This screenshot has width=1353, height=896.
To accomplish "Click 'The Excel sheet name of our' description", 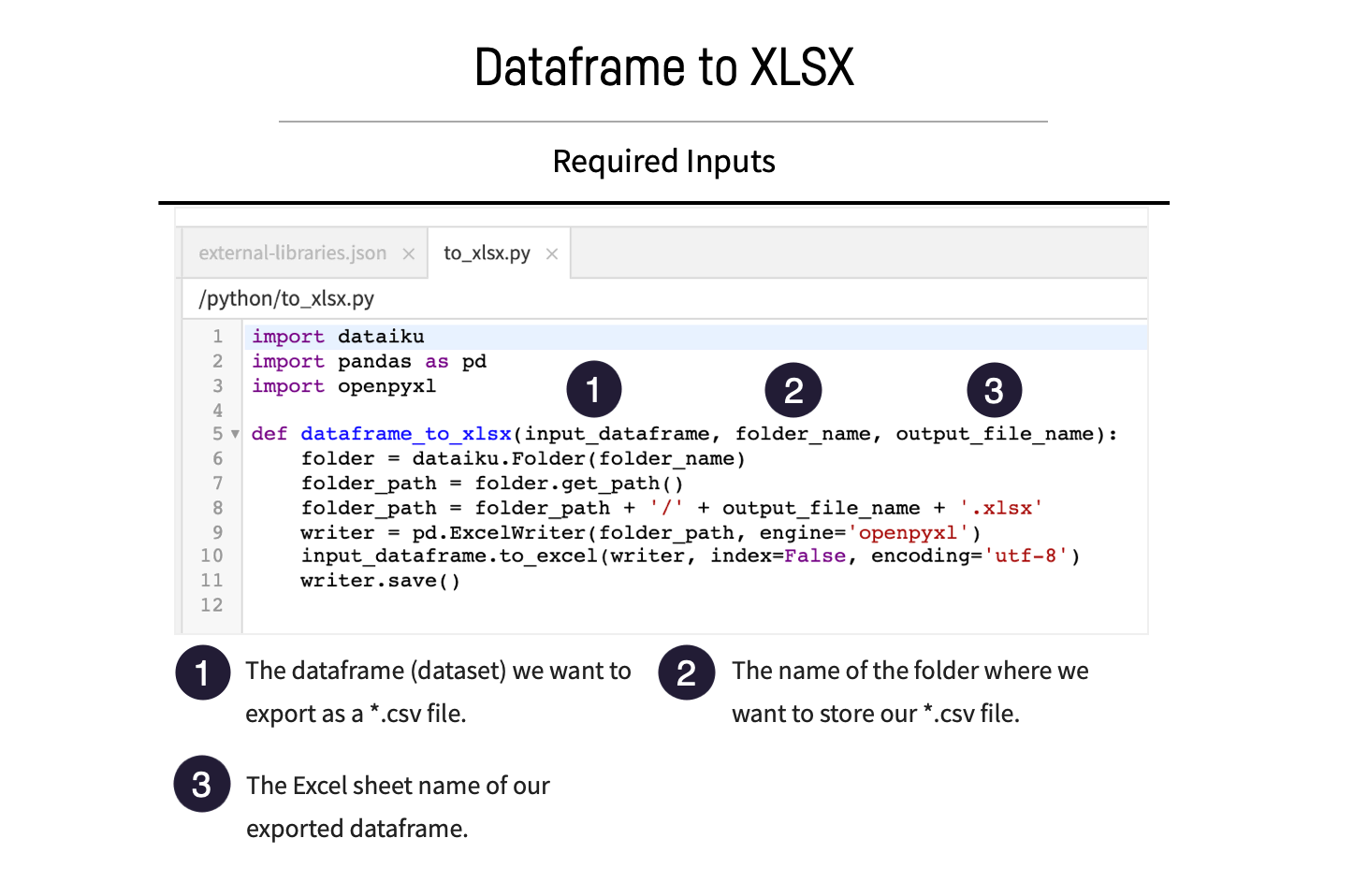I will 398,786.
